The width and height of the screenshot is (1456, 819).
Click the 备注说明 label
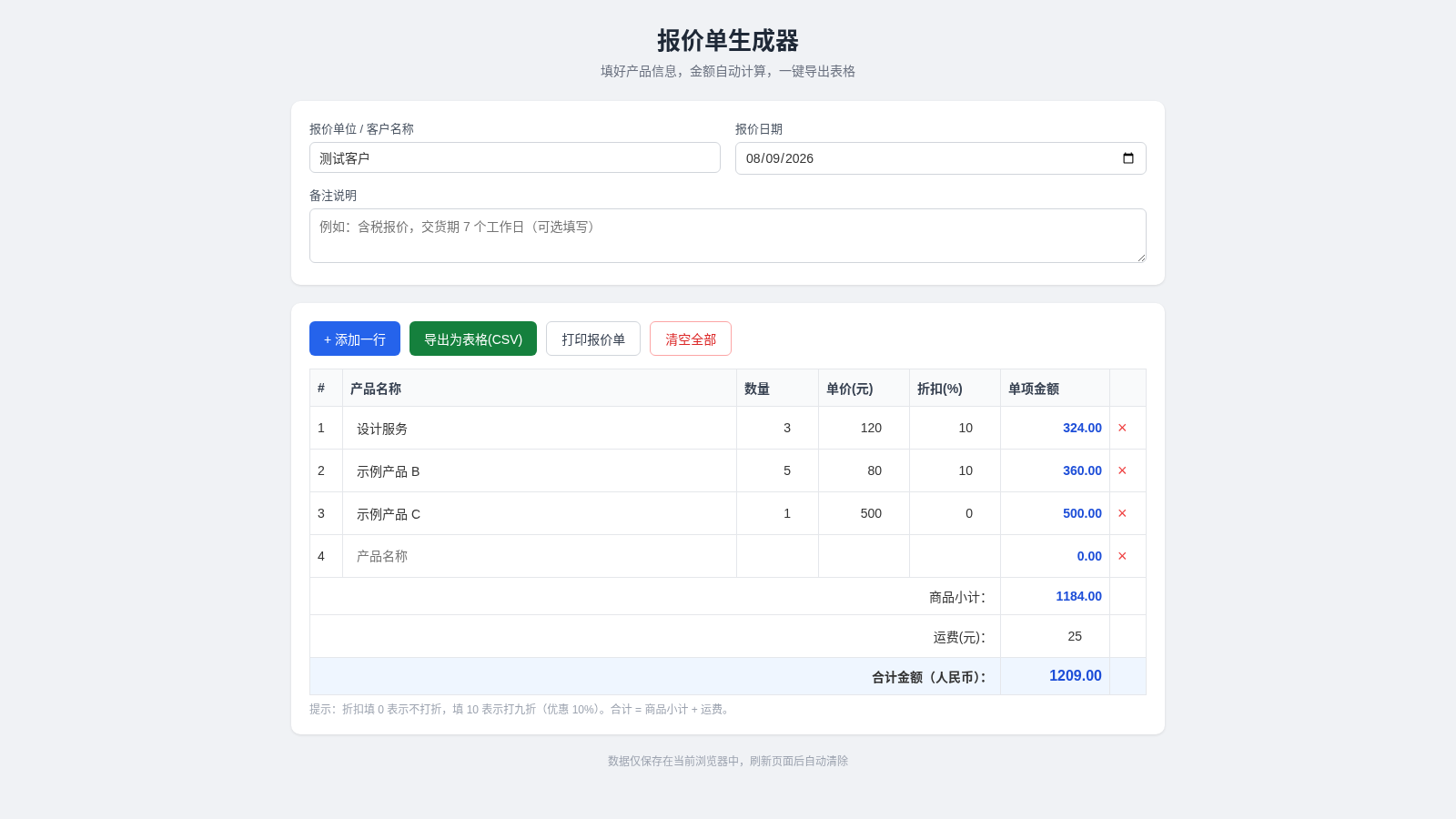(x=333, y=196)
